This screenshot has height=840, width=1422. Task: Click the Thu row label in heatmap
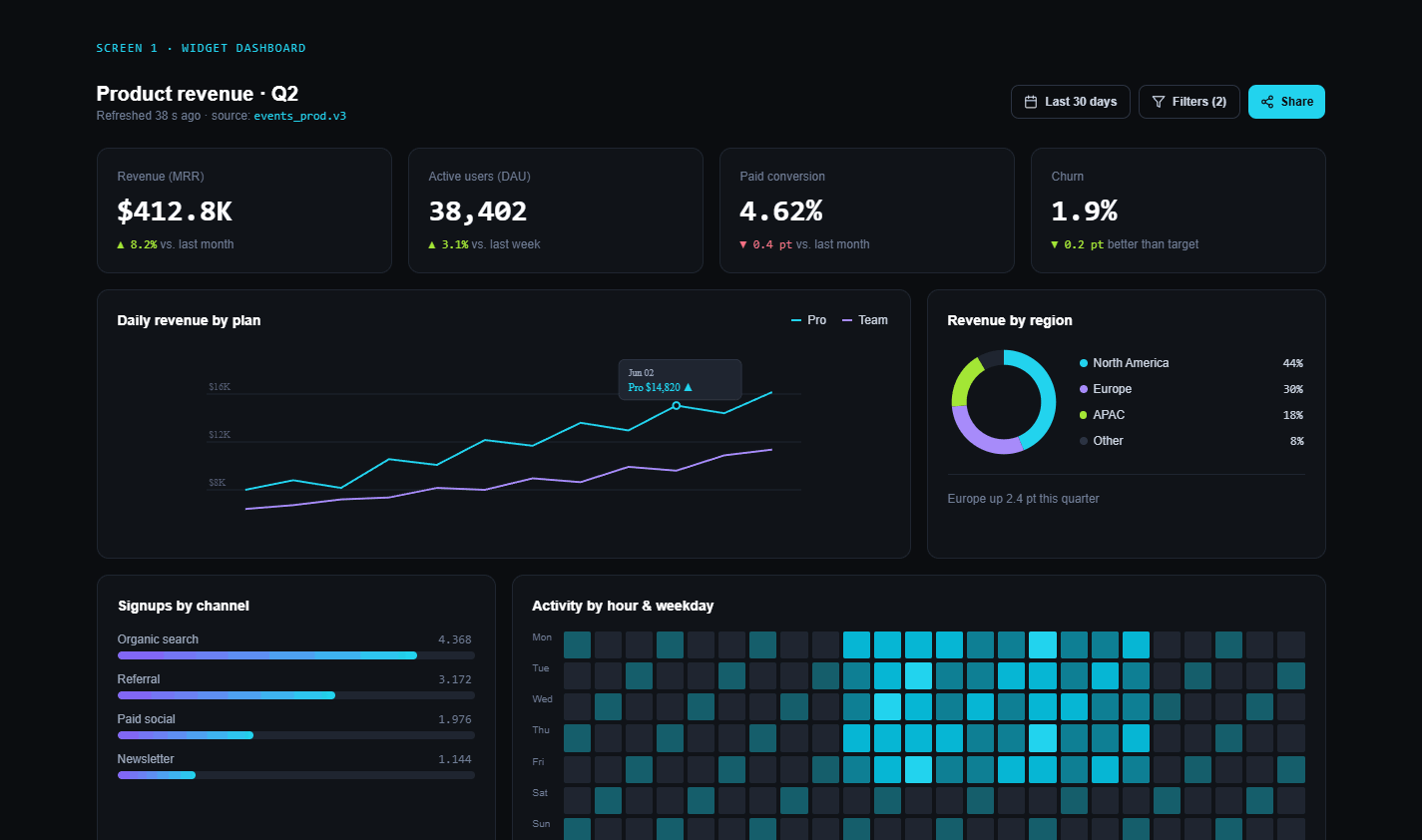click(541, 730)
